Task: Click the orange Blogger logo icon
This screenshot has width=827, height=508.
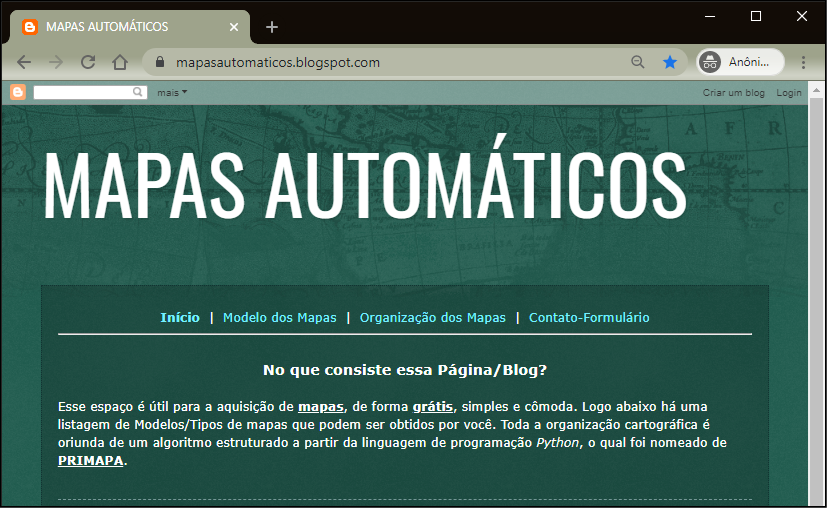Action: point(18,93)
